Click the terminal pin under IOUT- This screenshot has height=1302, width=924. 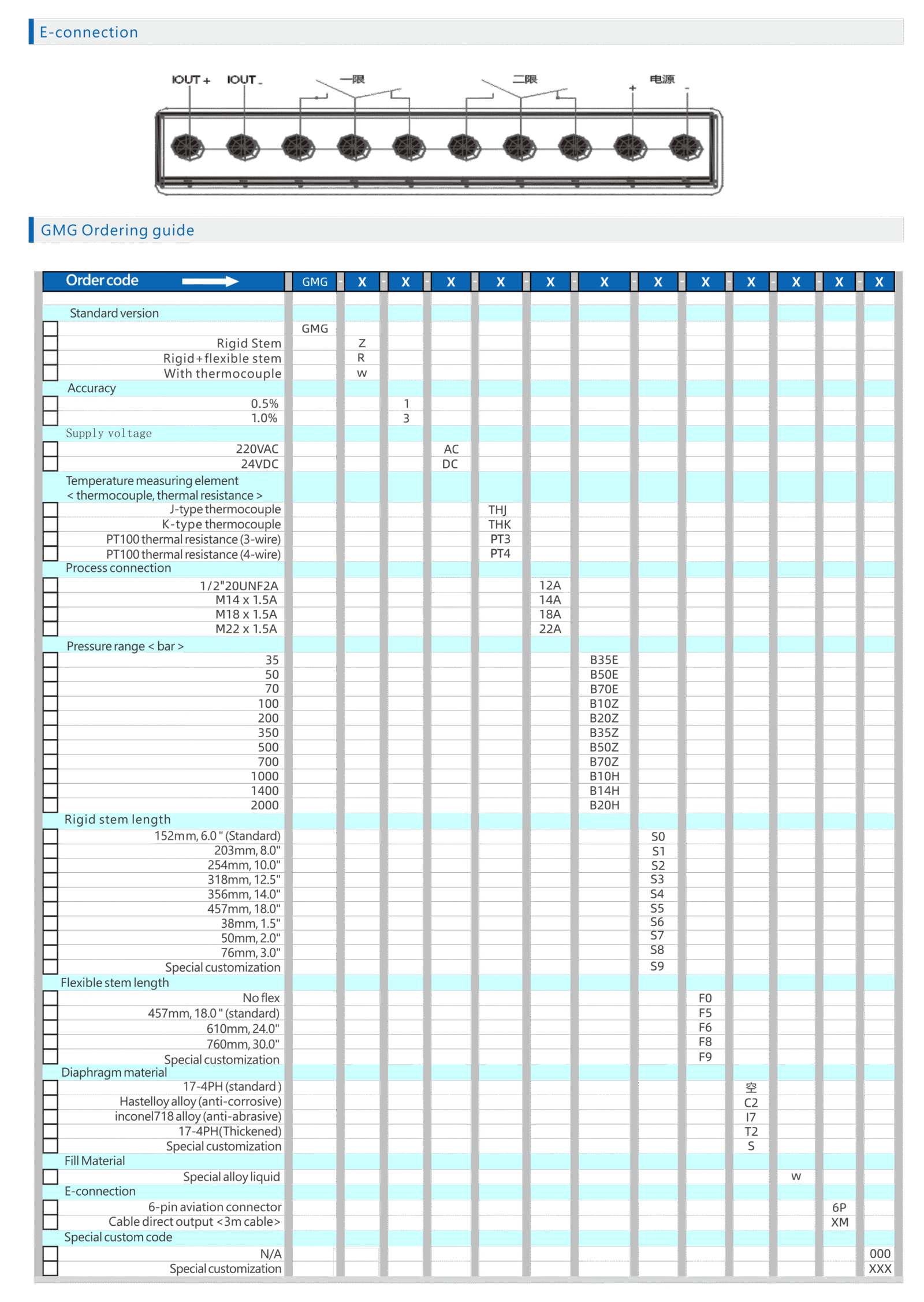pyautogui.click(x=243, y=147)
